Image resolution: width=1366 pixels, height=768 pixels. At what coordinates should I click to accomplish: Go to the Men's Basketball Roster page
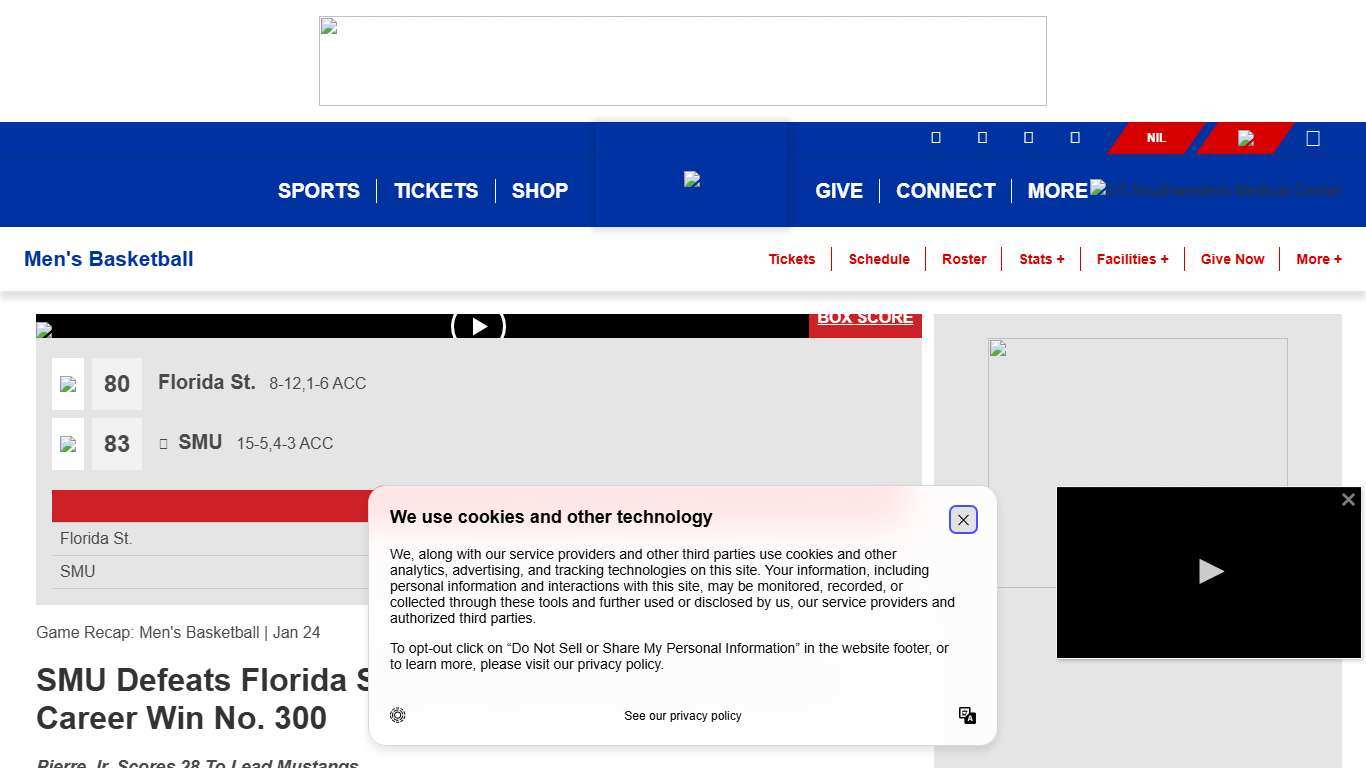pos(964,259)
